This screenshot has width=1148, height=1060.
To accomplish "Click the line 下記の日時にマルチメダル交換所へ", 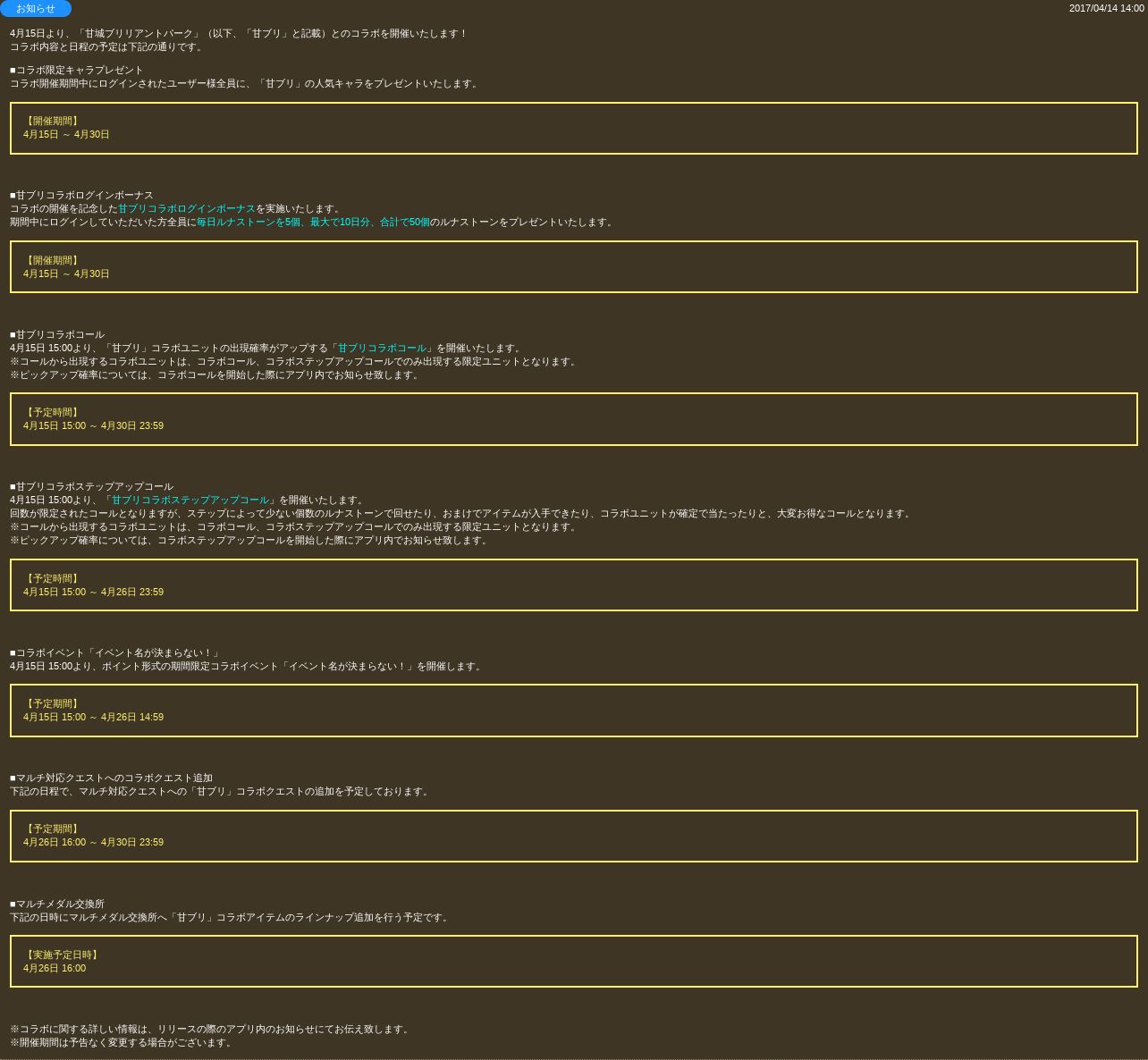I will 231,917.
